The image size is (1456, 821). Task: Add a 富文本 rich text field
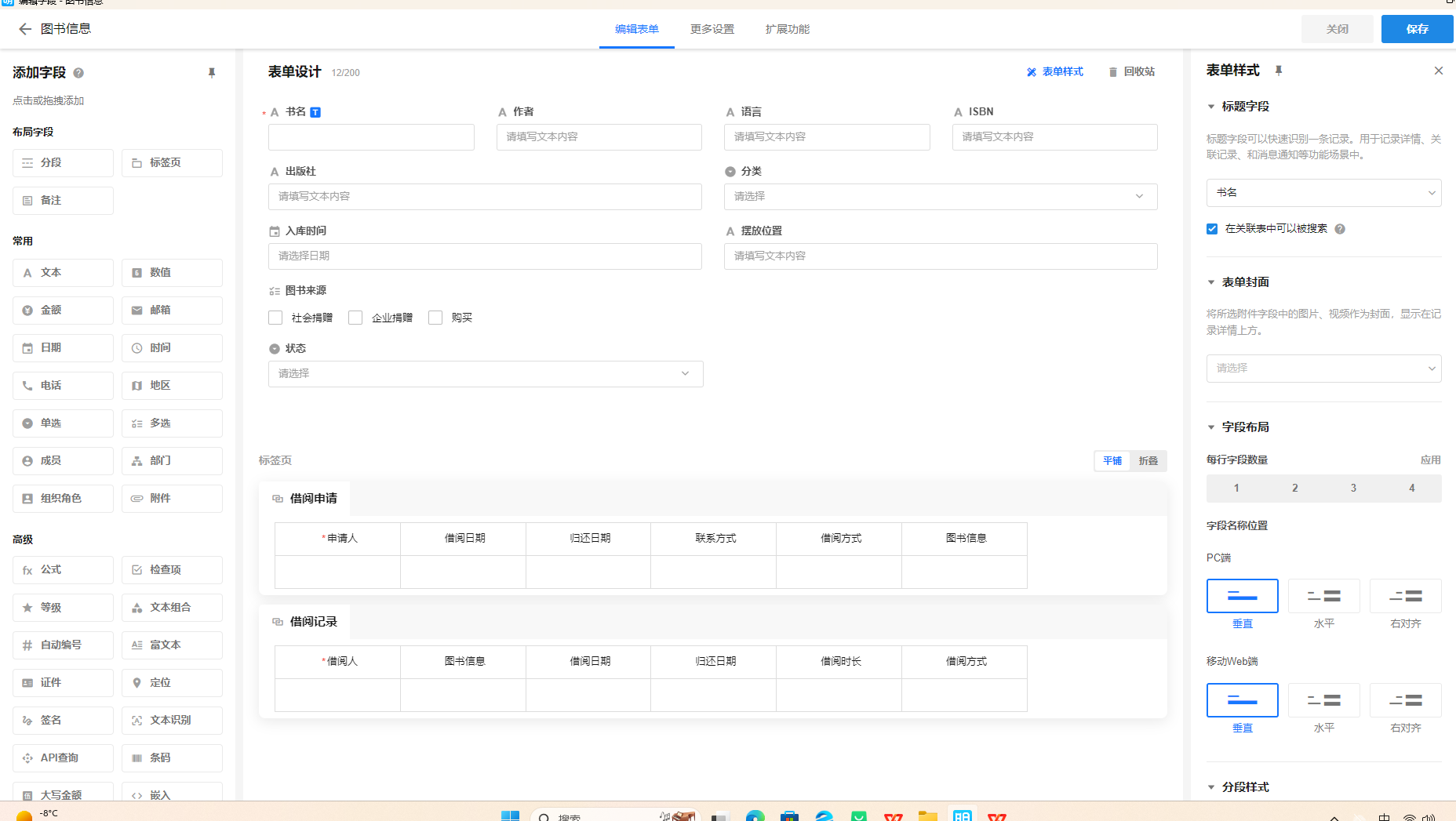click(172, 645)
